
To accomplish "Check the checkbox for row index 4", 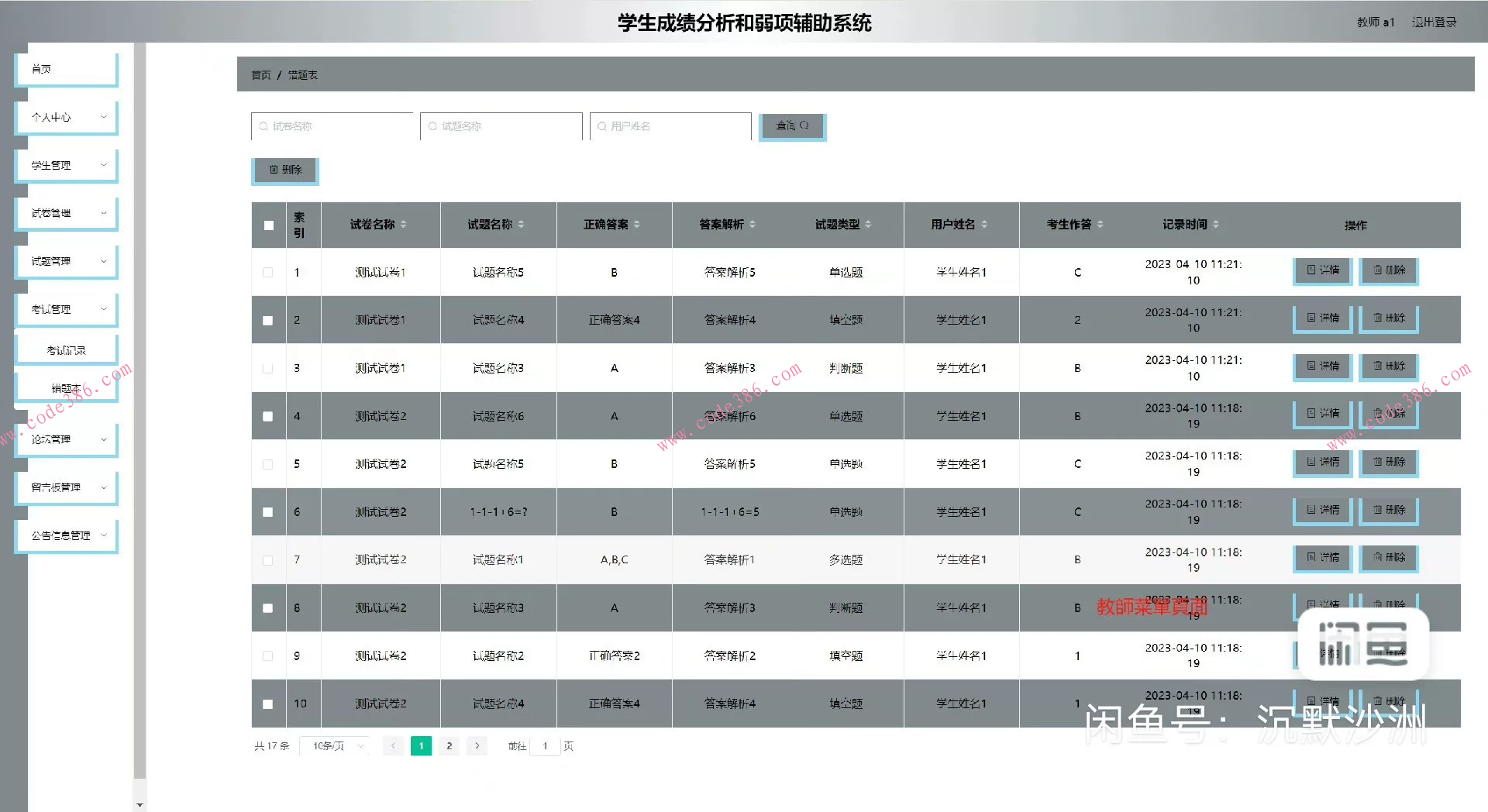I will pos(268,416).
